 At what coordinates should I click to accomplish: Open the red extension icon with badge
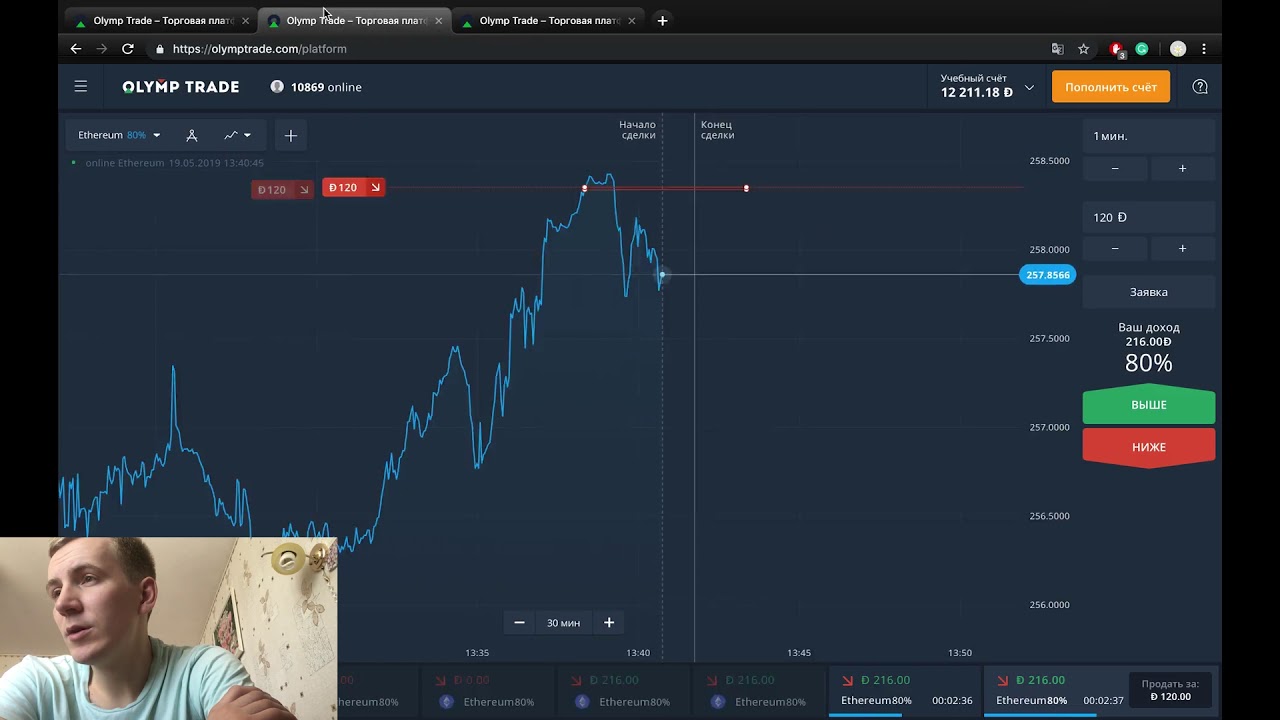pos(1117,49)
